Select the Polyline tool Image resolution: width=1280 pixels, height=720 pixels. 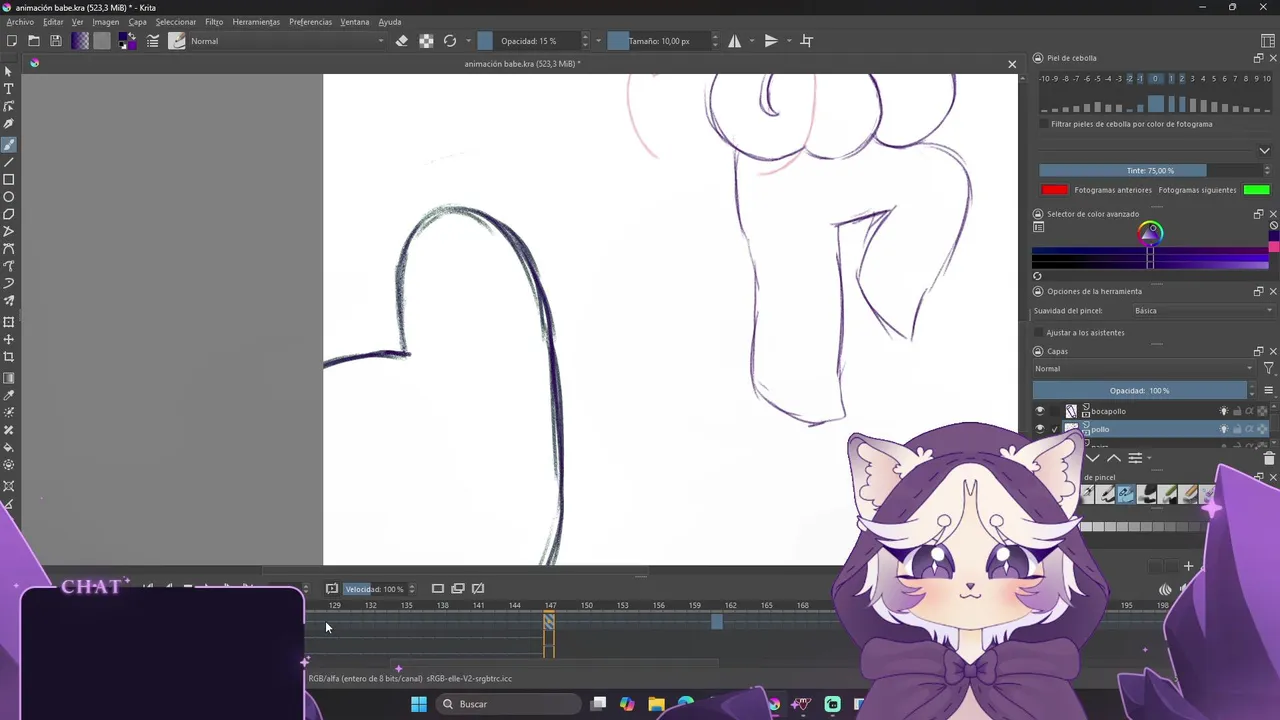click(x=9, y=232)
